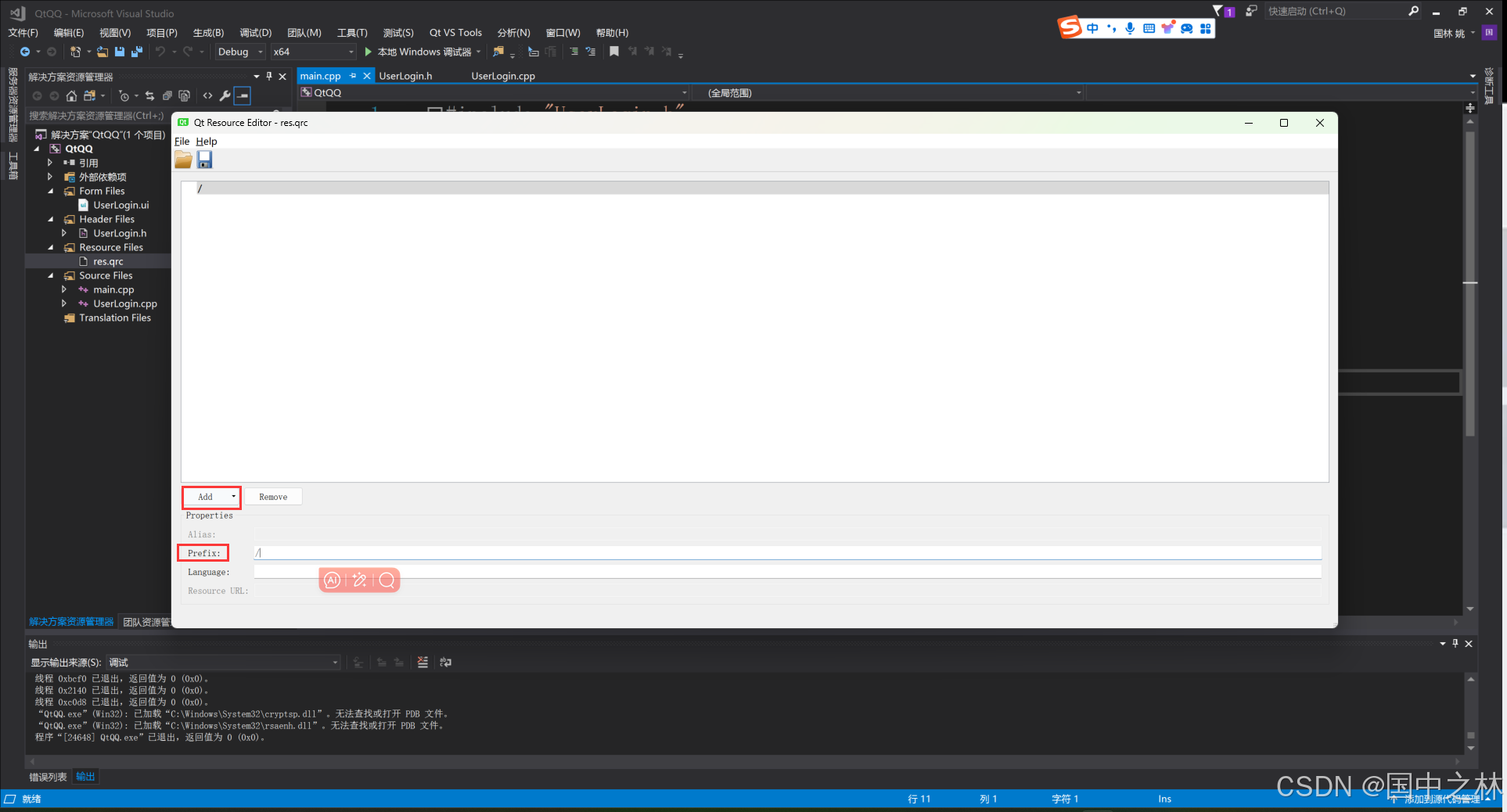Click the Save All icon in VS toolbar
This screenshot has height=812, width=1507.
(137, 52)
